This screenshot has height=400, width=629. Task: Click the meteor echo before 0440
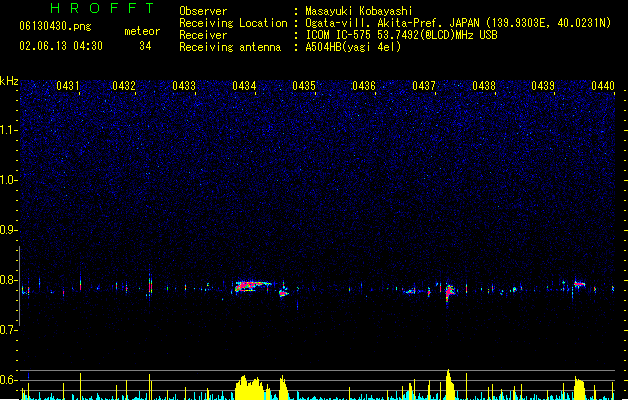[x=579, y=284]
